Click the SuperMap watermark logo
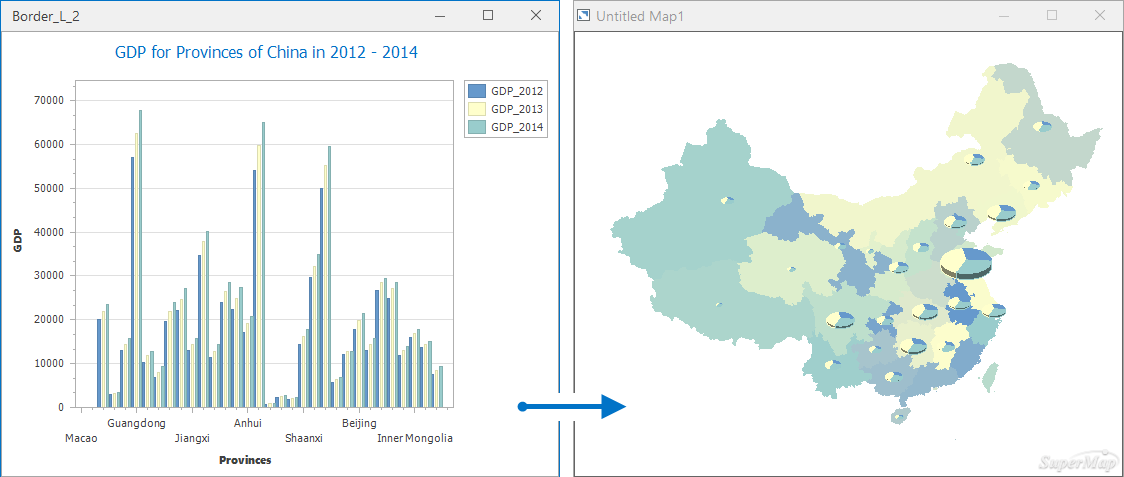This screenshot has width=1124, height=477. click(x=1078, y=461)
